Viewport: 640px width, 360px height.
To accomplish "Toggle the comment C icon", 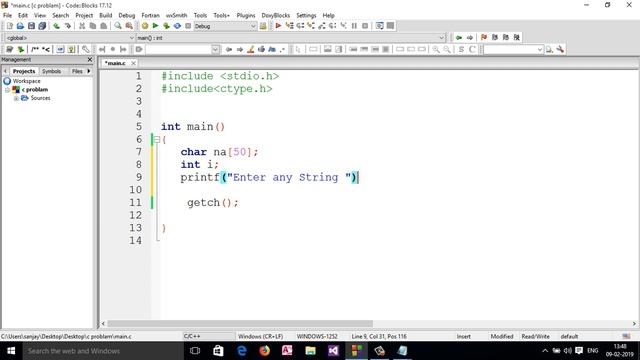I will [472, 49].
